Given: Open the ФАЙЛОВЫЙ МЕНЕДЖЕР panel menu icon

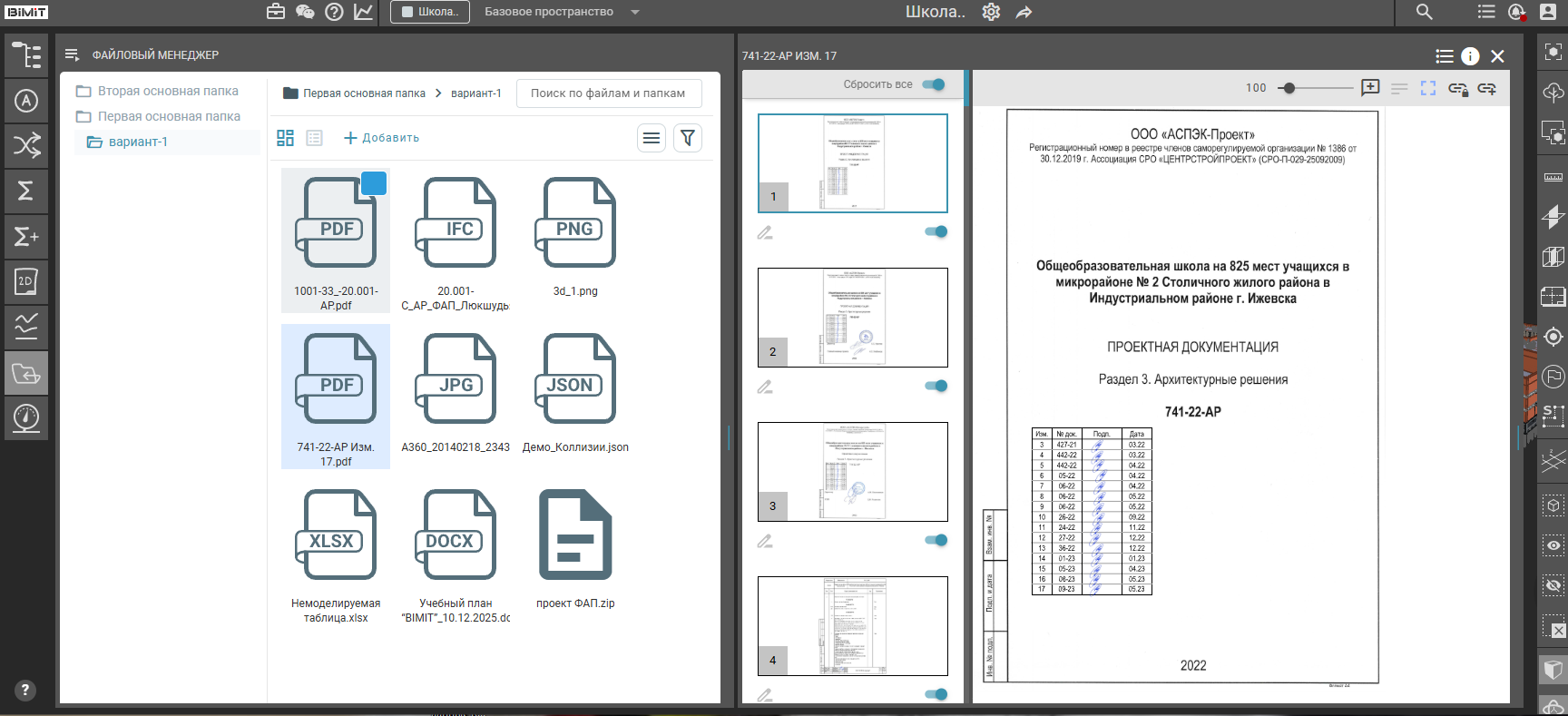Looking at the screenshot, I should tap(73, 55).
